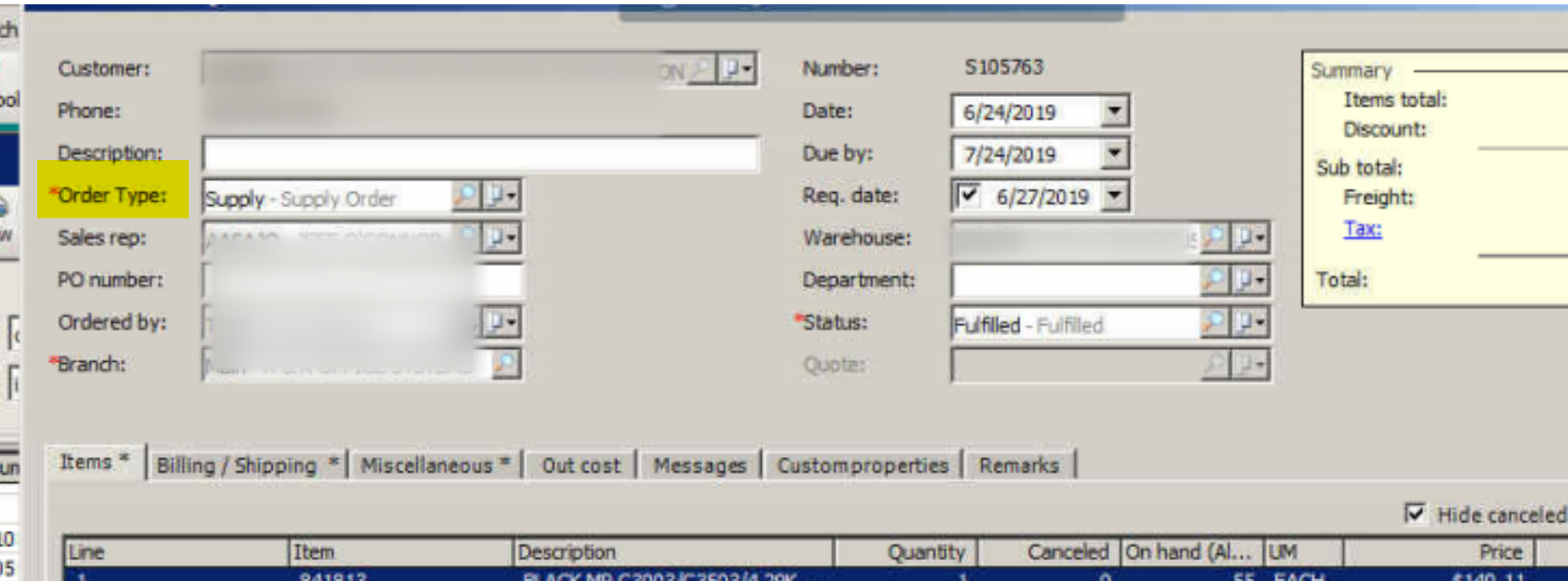1568x581 pixels.
Task: Sort by the On hand column header
Action: [1193, 552]
